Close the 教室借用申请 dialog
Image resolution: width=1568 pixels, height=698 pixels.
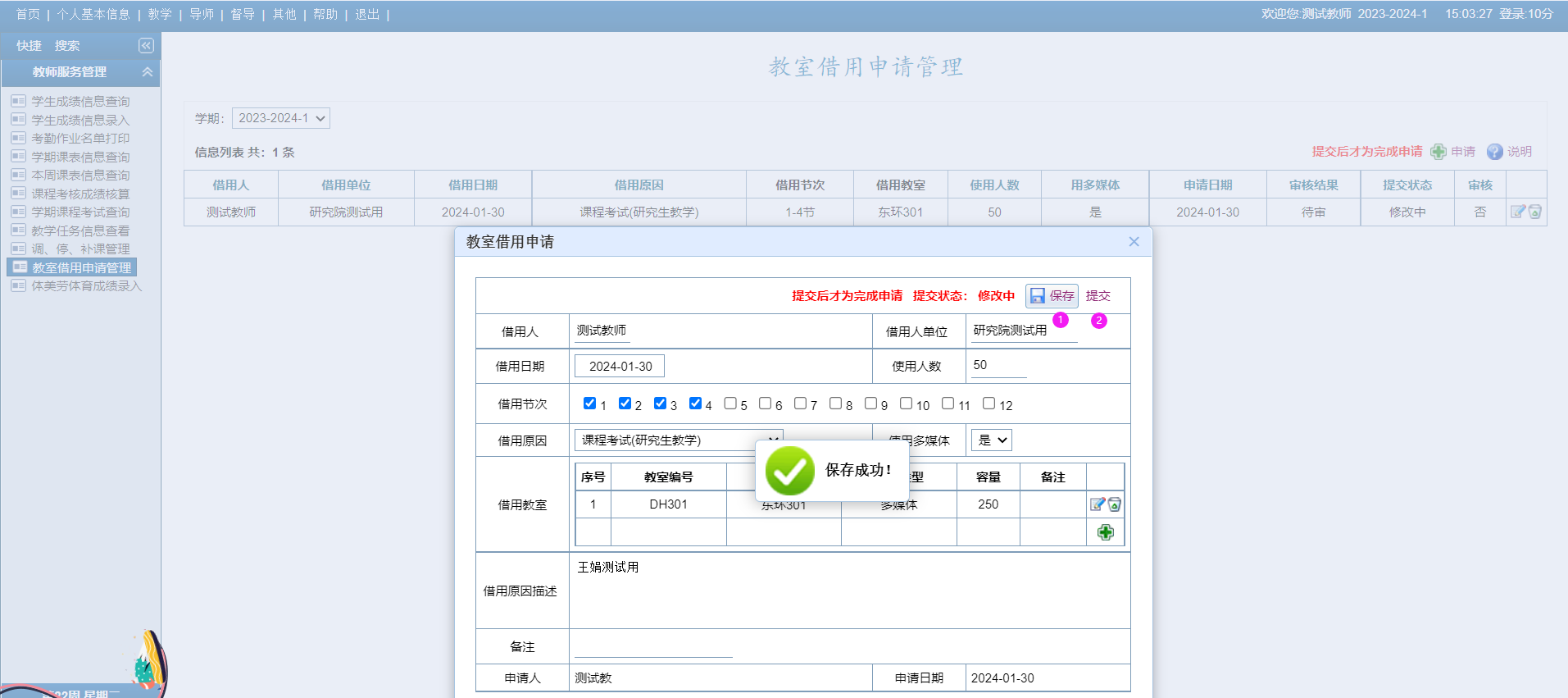coord(1134,242)
